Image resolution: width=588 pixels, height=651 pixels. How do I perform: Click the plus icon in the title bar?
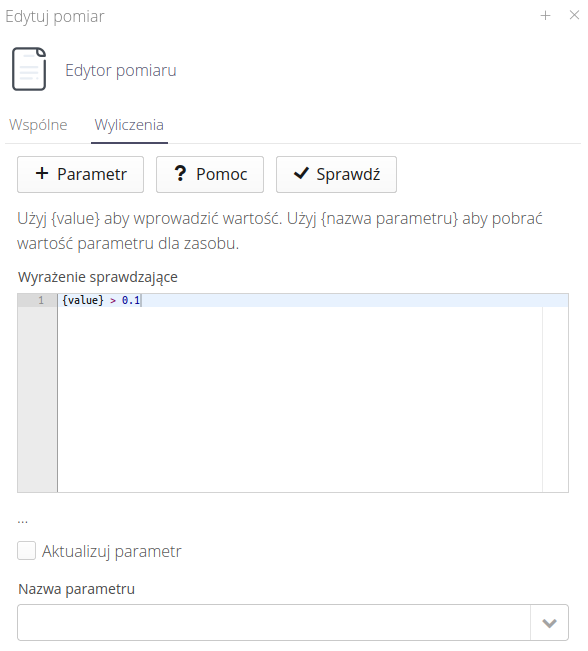tap(545, 16)
